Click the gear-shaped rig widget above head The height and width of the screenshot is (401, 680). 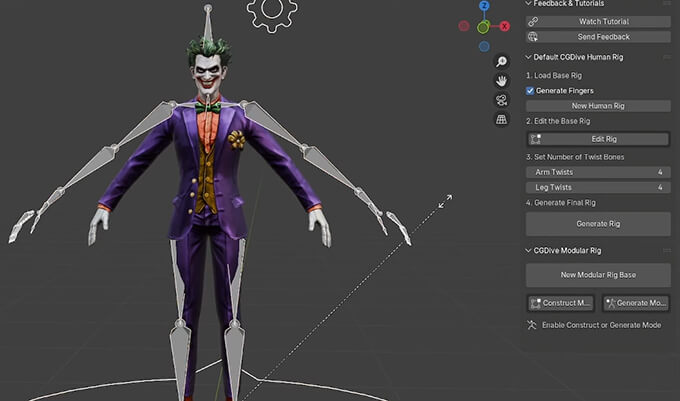pos(271,12)
